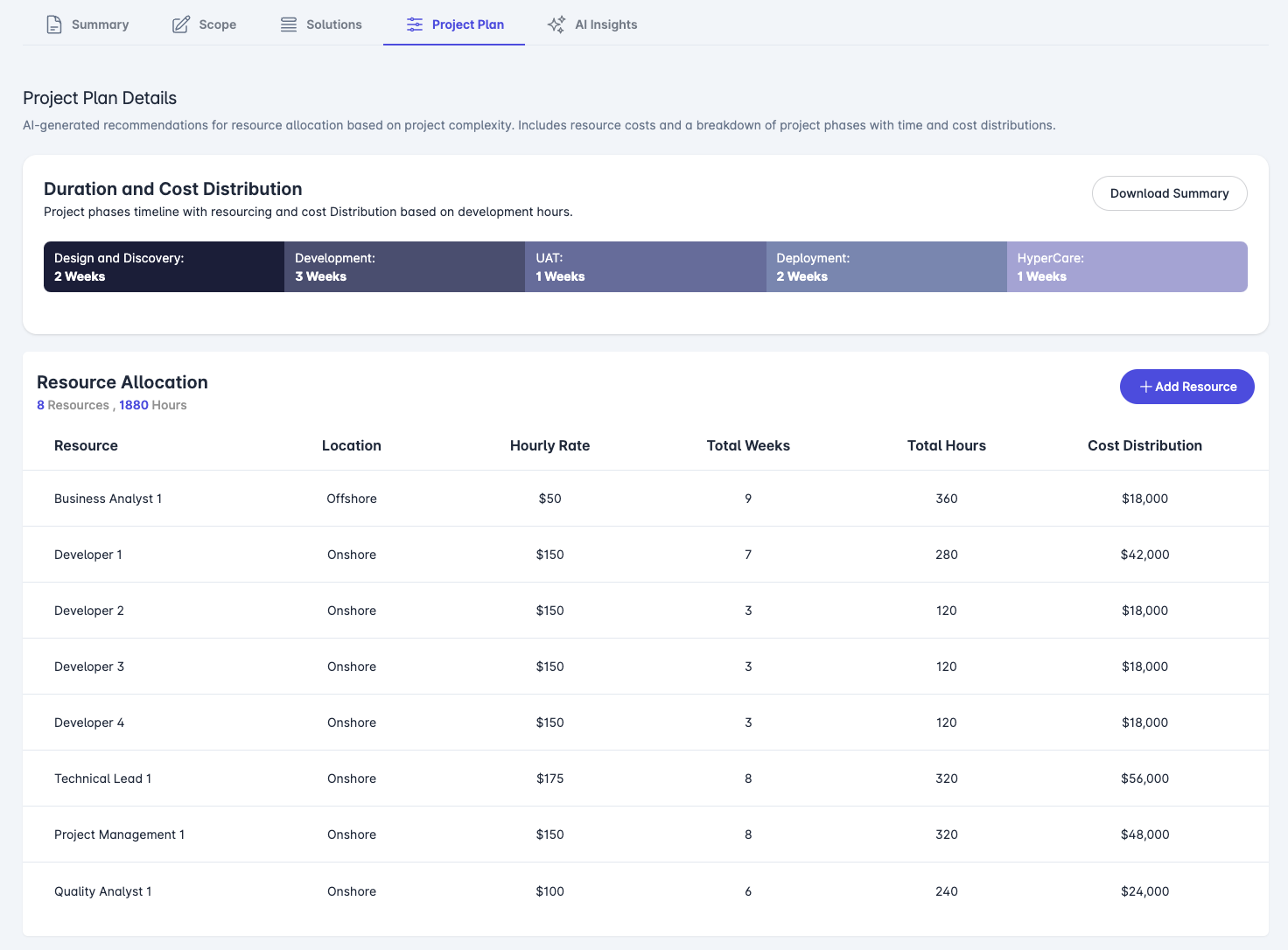This screenshot has width=1288, height=950.
Task: Click the Duration and Cost Distribution heading
Action: pos(173,189)
